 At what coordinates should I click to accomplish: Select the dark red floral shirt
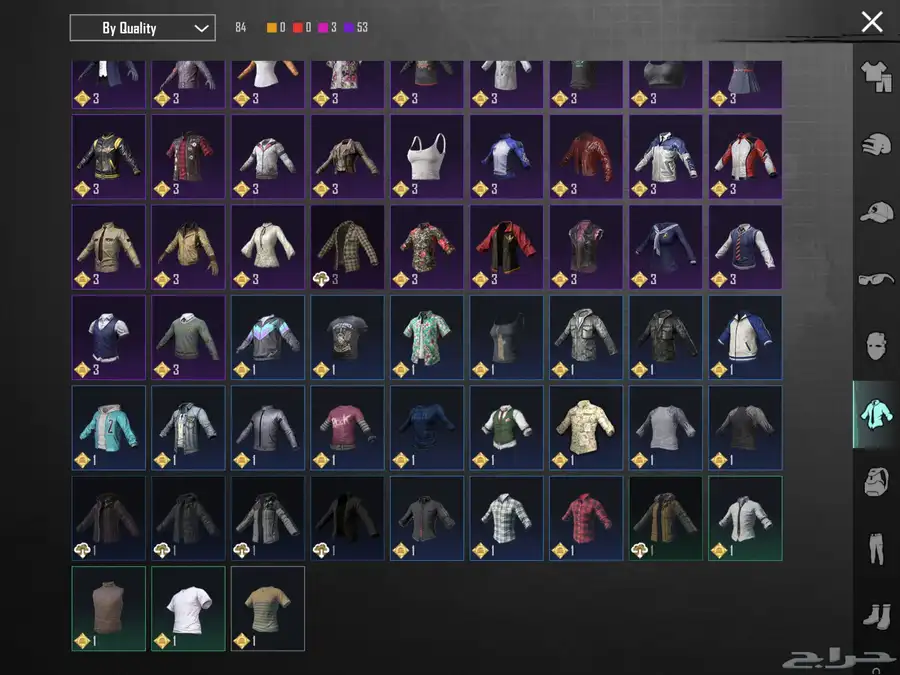pos(427,247)
